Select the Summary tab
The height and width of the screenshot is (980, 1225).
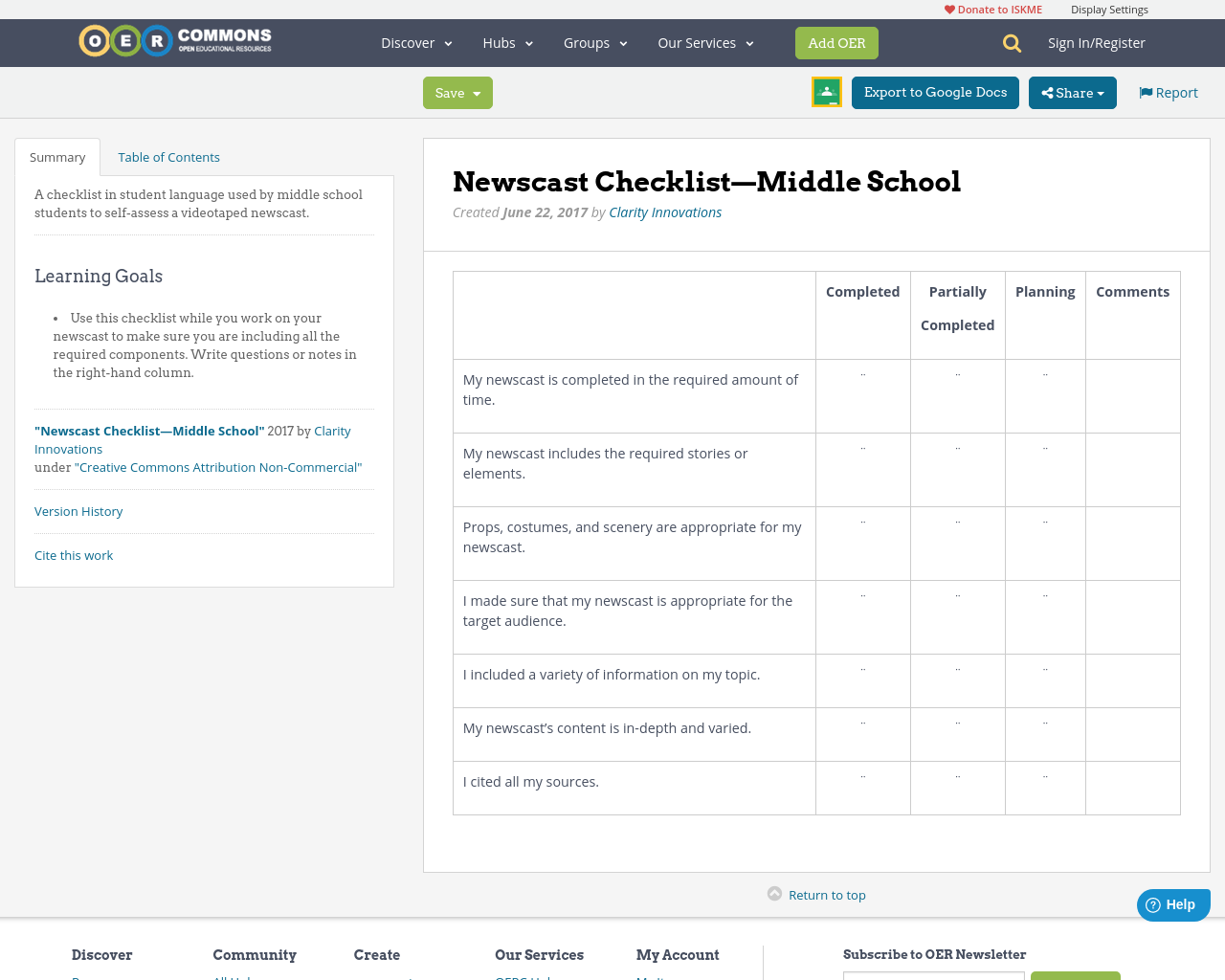coord(56,156)
